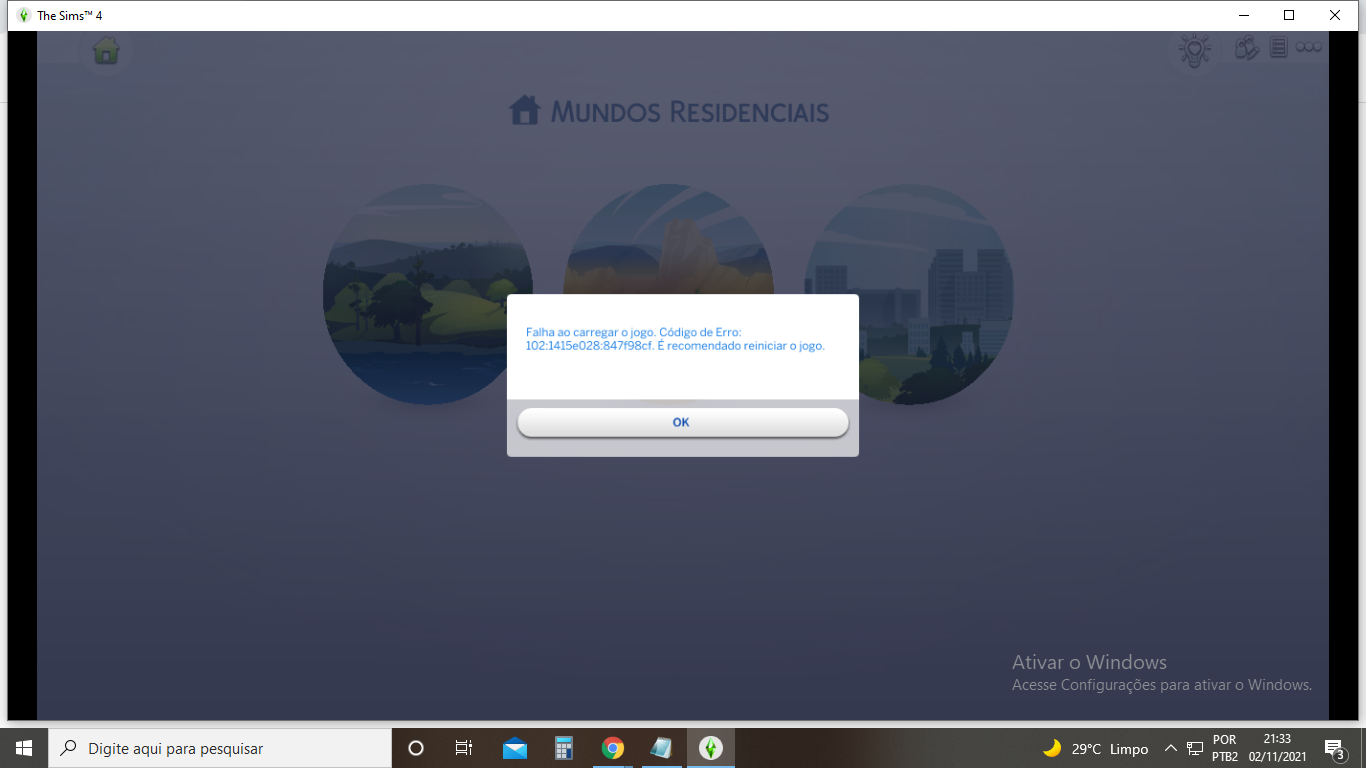Open the manage households icon with pencil
The height and width of the screenshot is (768, 1366).
pos(1247,47)
